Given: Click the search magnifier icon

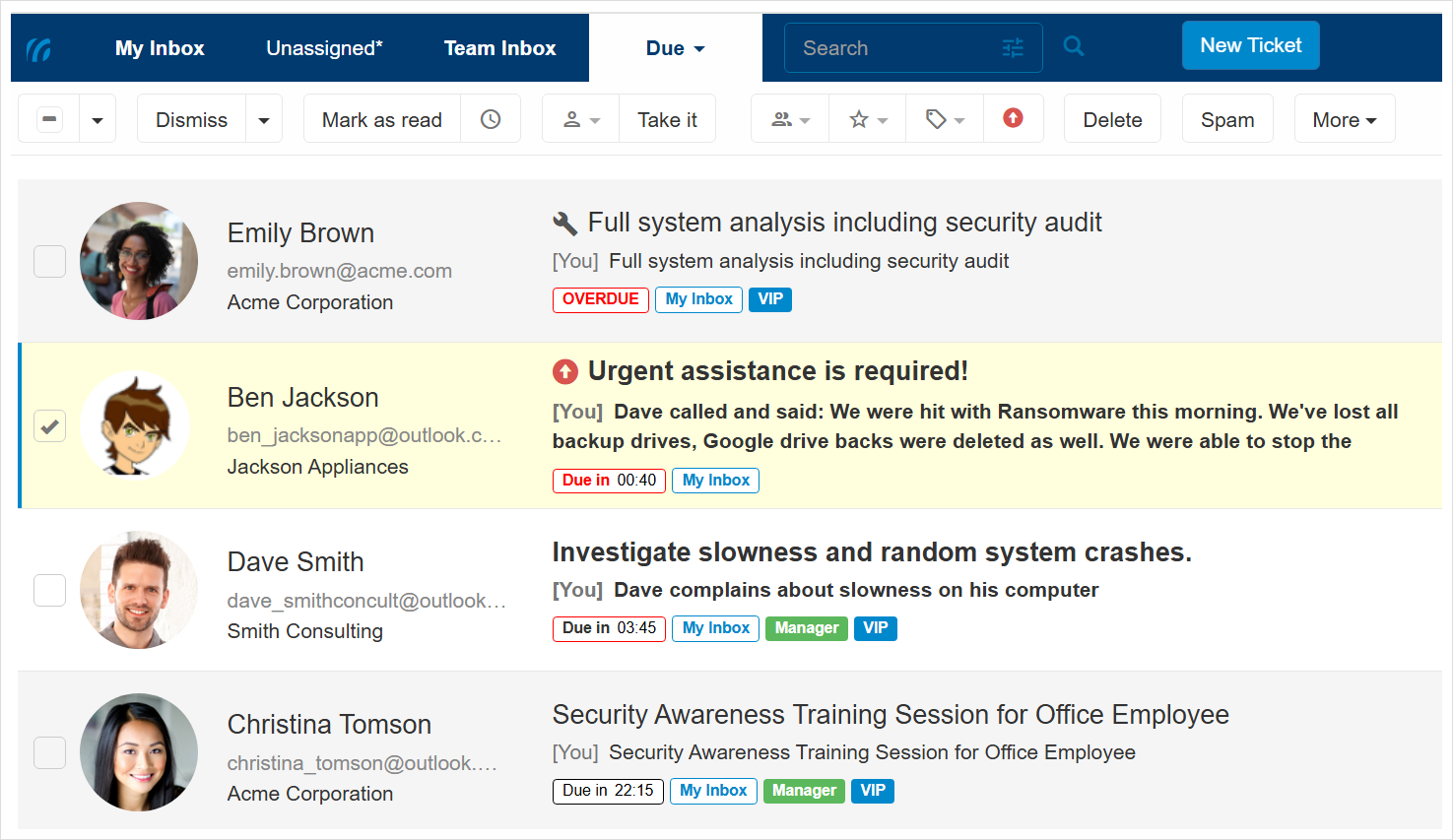Looking at the screenshot, I should pos(1074,46).
